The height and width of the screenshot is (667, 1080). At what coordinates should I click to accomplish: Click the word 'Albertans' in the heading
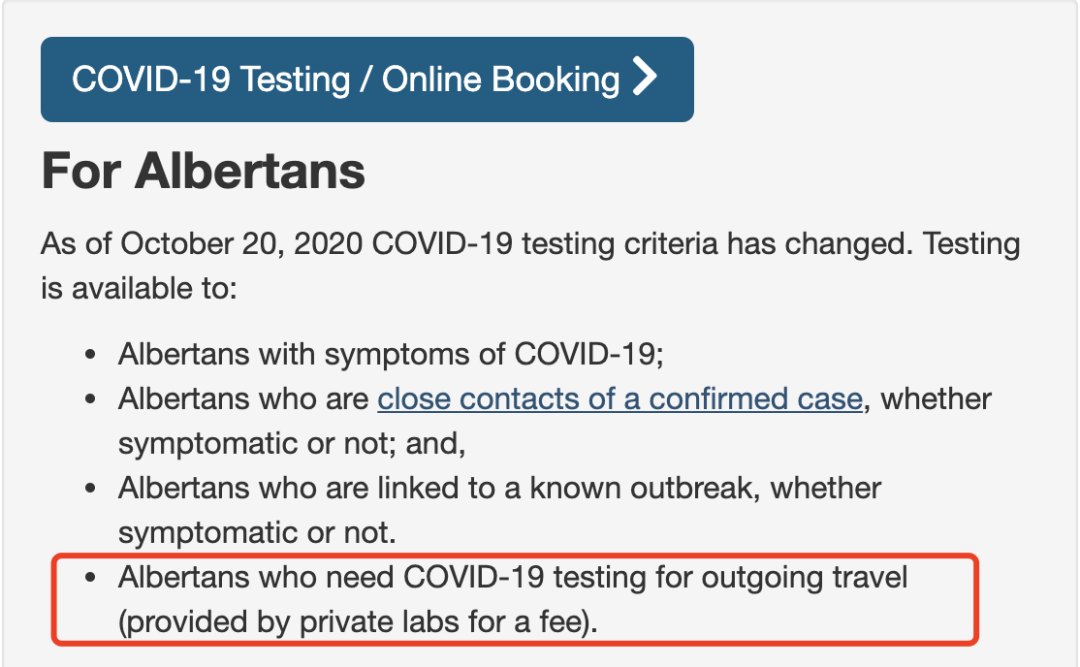tap(250, 170)
